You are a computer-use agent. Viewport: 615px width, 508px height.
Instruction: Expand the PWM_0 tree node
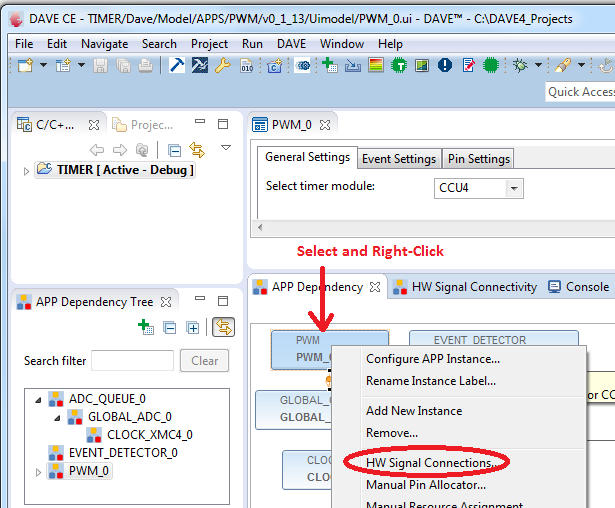pyautogui.click(x=38, y=472)
